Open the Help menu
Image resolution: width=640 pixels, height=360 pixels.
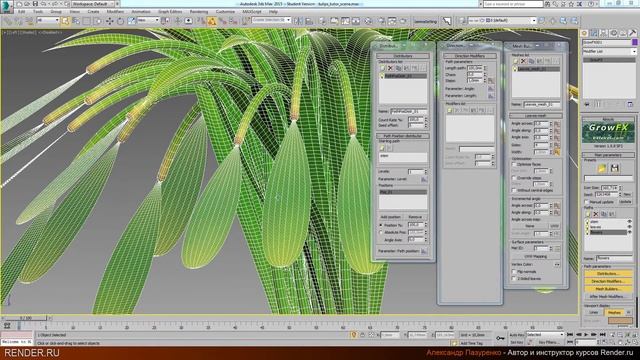[273, 12]
